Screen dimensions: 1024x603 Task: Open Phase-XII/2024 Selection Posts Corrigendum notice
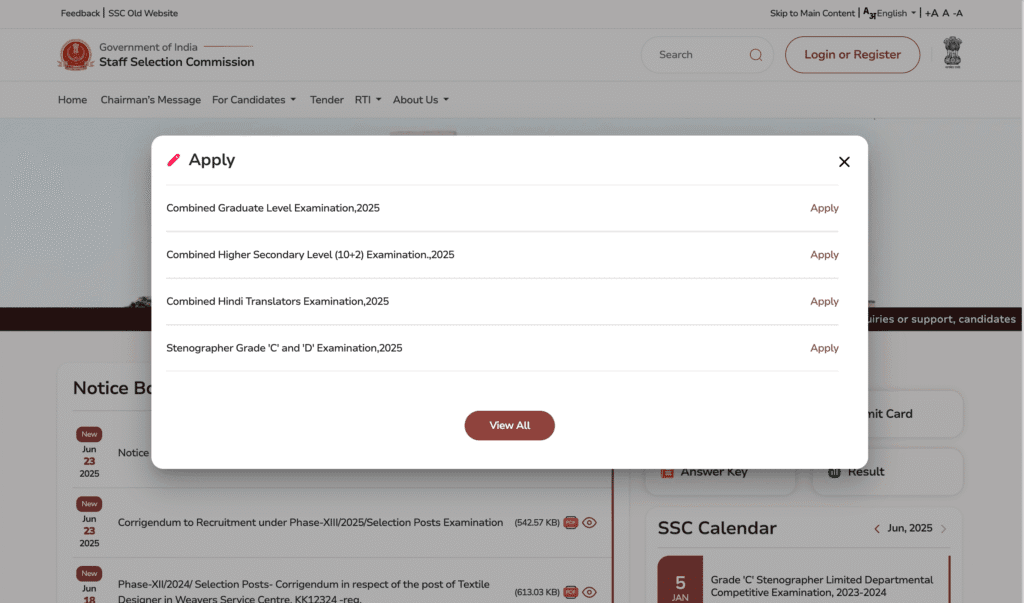click(304, 591)
